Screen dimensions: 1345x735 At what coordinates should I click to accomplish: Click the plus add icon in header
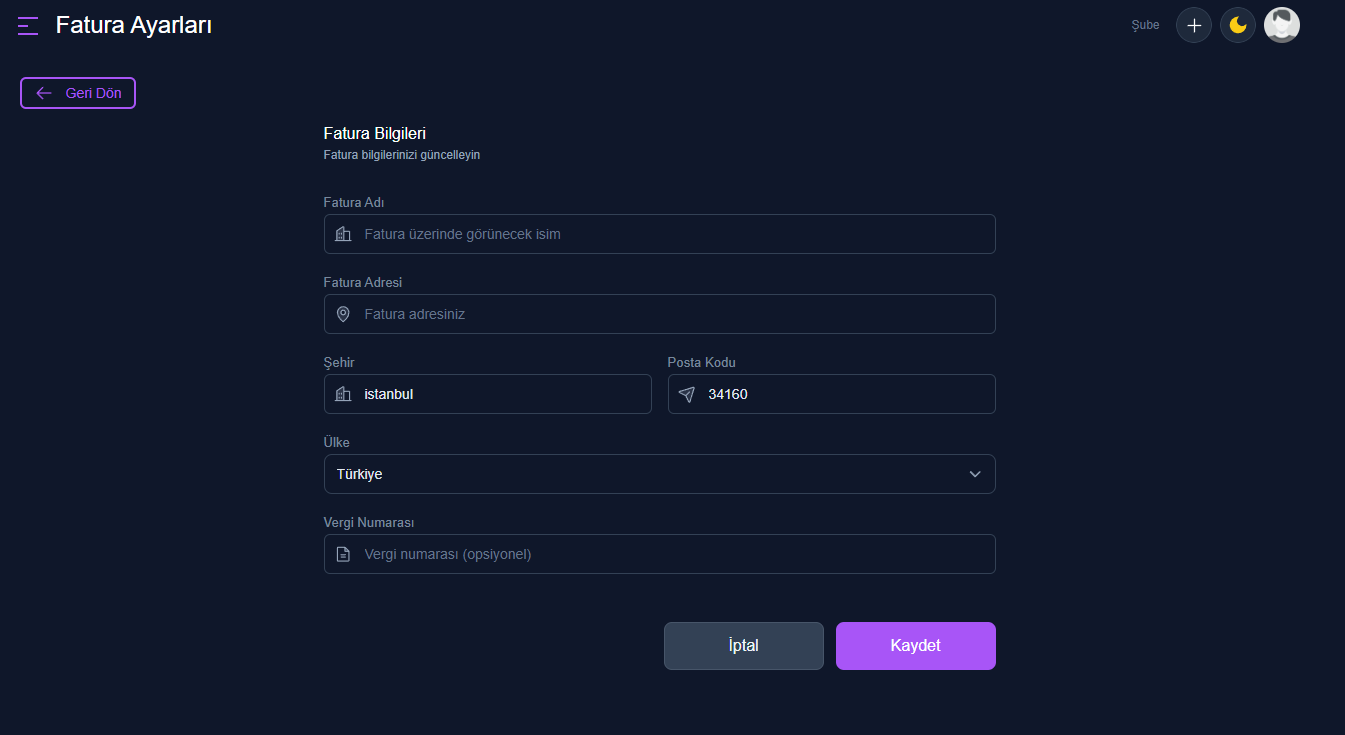pyautogui.click(x=1194, y=25)
